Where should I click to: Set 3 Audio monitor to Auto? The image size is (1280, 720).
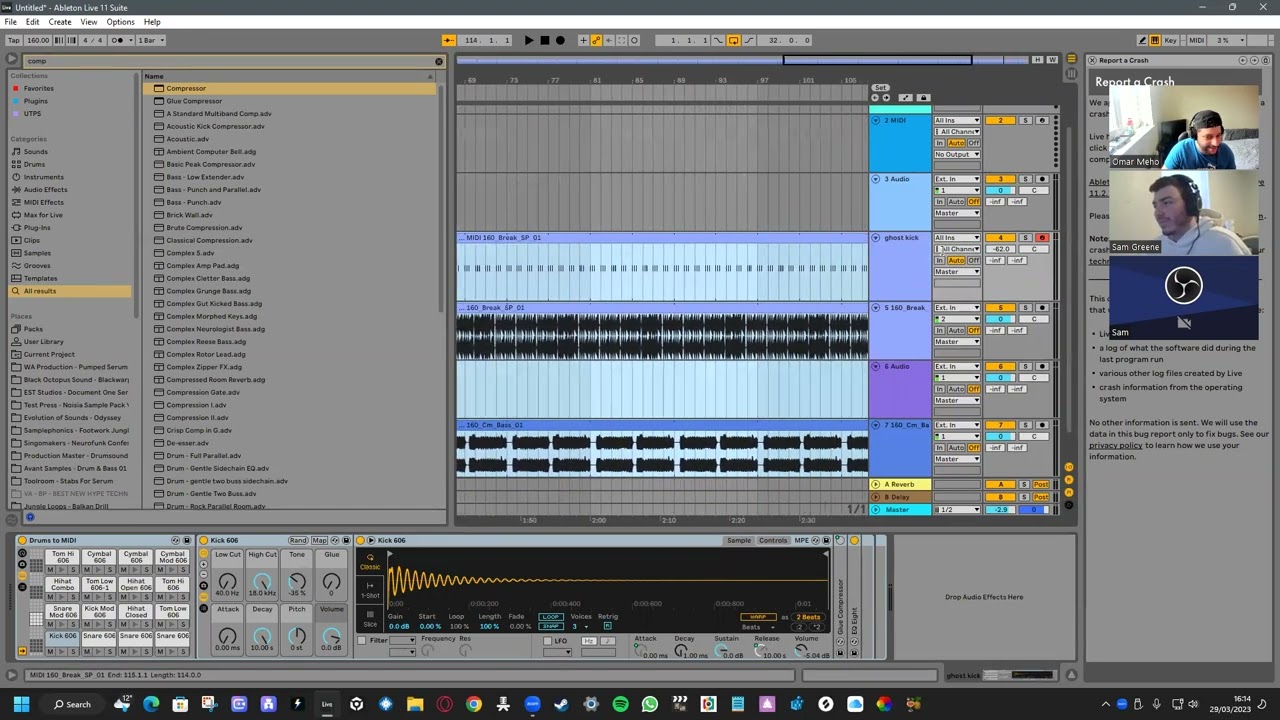(957, 202)
